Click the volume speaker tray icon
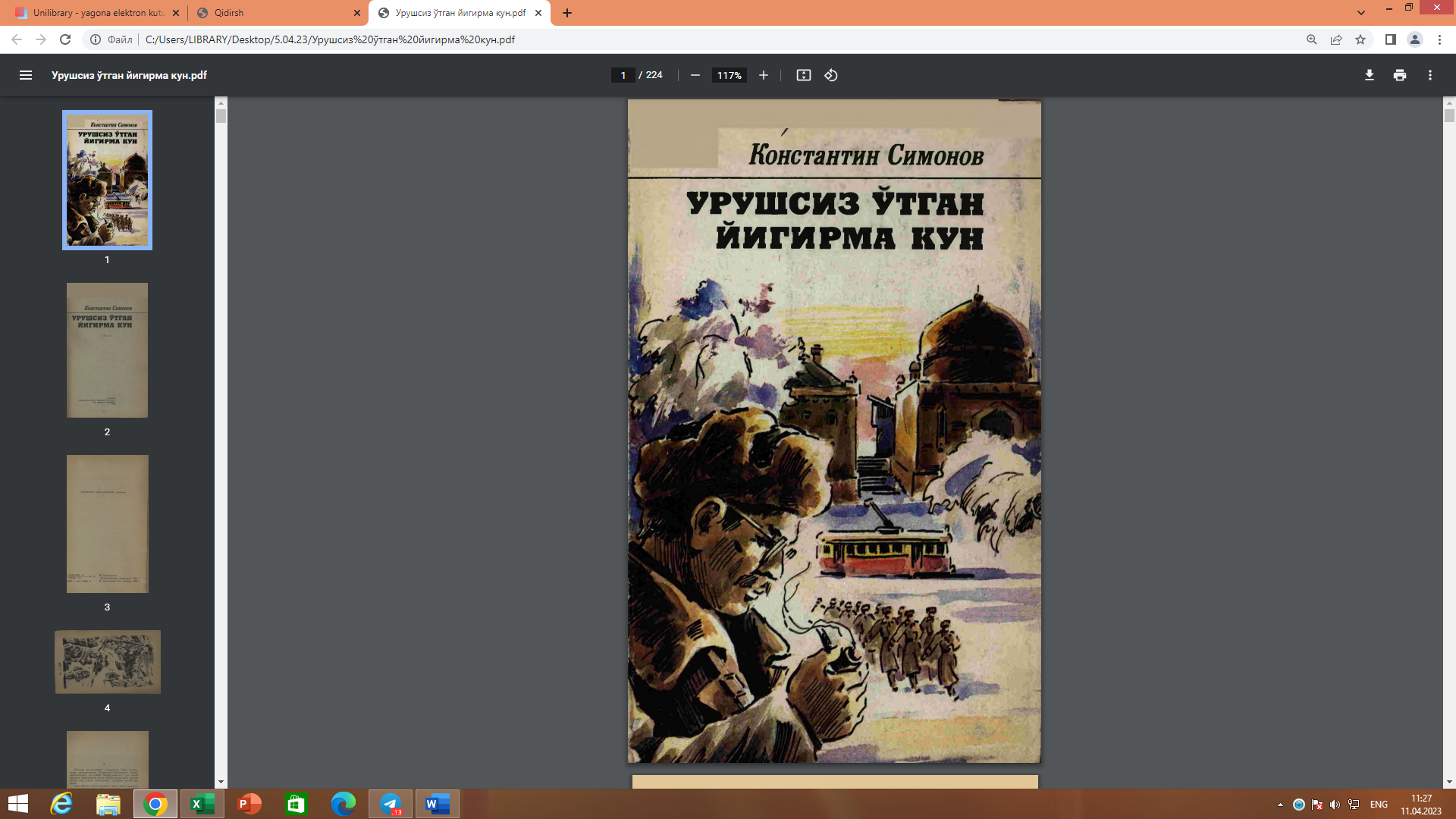The image size is (1456, 819). click(1335, 805)
